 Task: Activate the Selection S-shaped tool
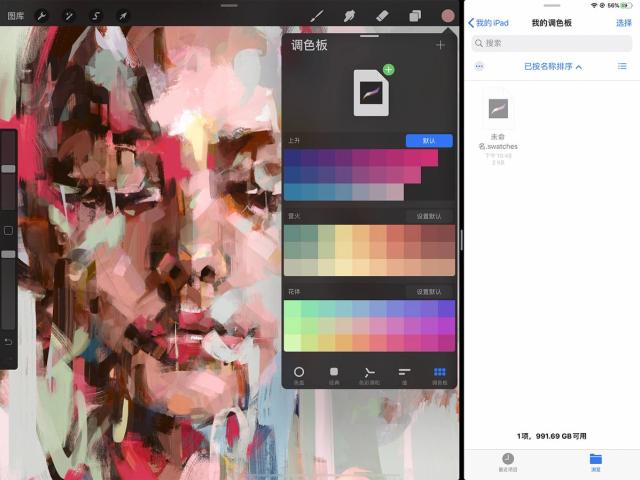point(96,16)
